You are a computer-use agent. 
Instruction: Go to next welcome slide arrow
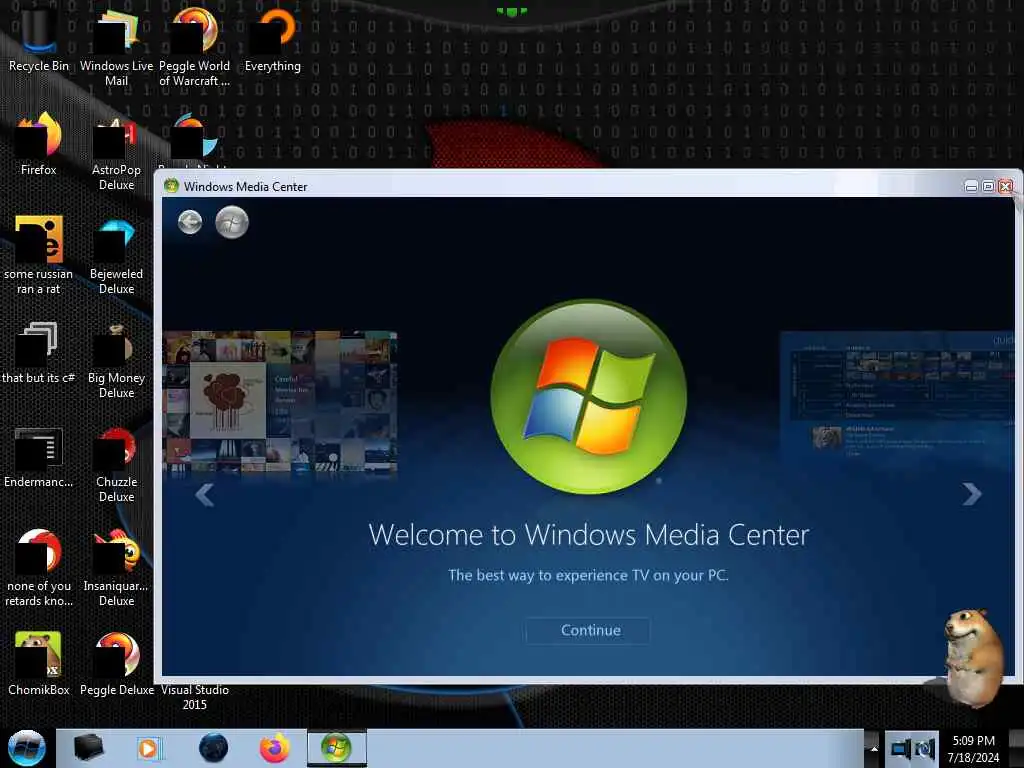[x=972, y=494]
